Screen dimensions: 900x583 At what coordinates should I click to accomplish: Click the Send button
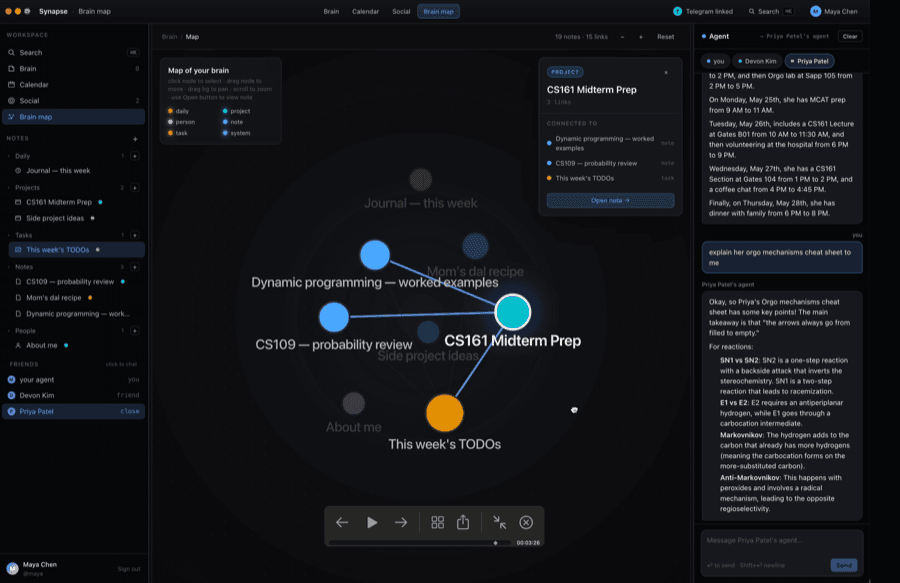(x=844, y=565)
